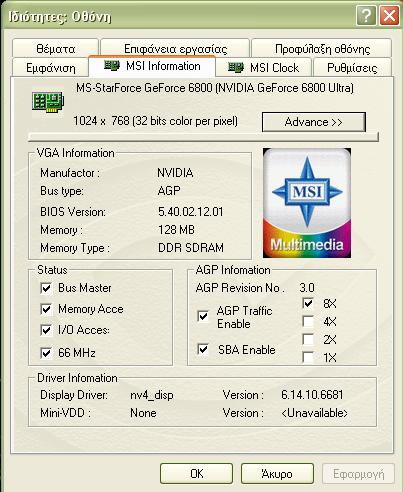The image size is (403, 492).
Task: Open the Επιφάνεια εργασίας tab
Action: pyautogui.click(x=175, y=49)
